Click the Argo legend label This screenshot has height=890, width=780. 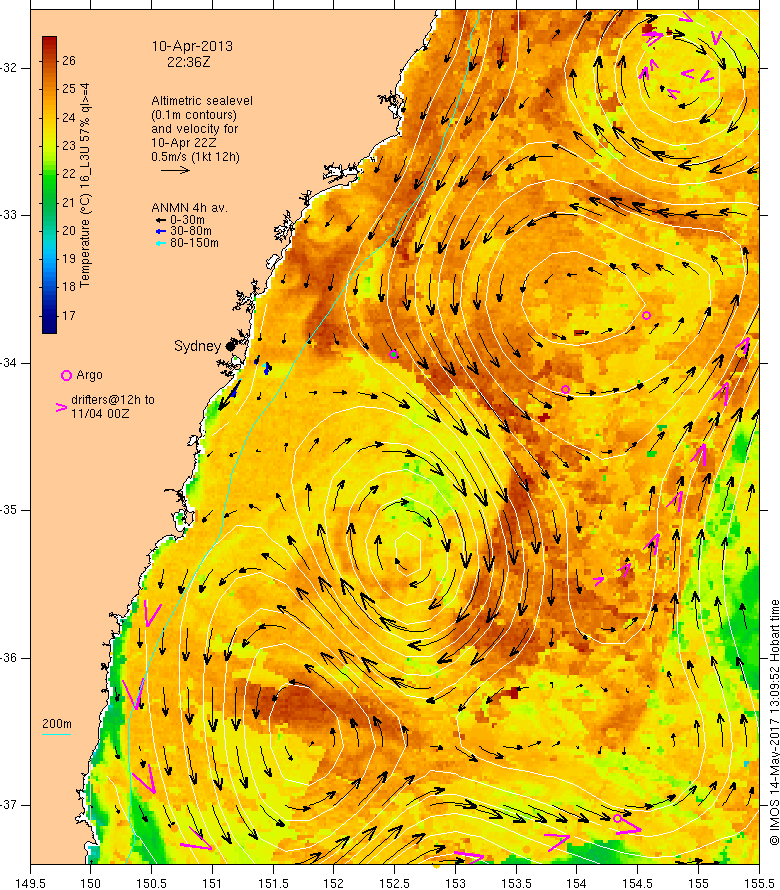tap(89, 375)
